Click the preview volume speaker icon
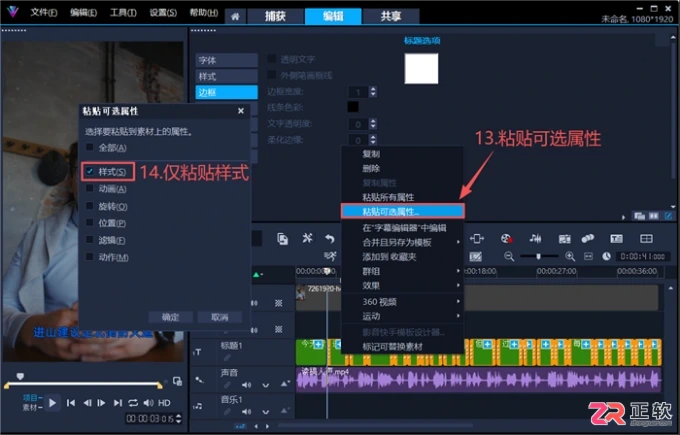The width and height of the screenshot is (680, 435). (x=148, y=403)
